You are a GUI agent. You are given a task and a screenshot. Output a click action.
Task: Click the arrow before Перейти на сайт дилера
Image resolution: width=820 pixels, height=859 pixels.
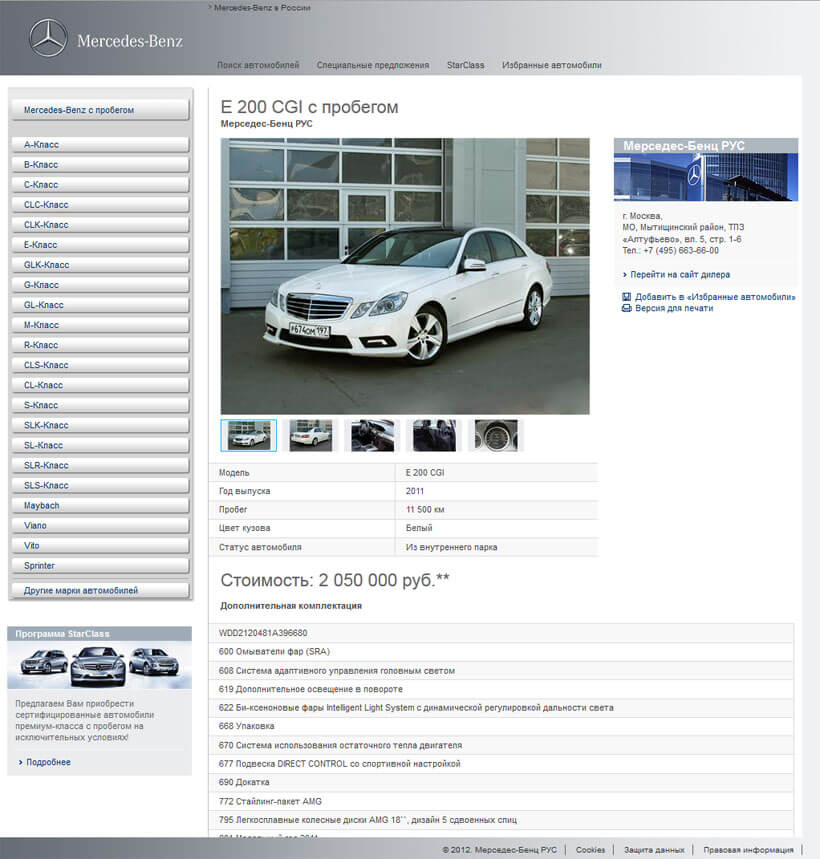pos(625,274)
